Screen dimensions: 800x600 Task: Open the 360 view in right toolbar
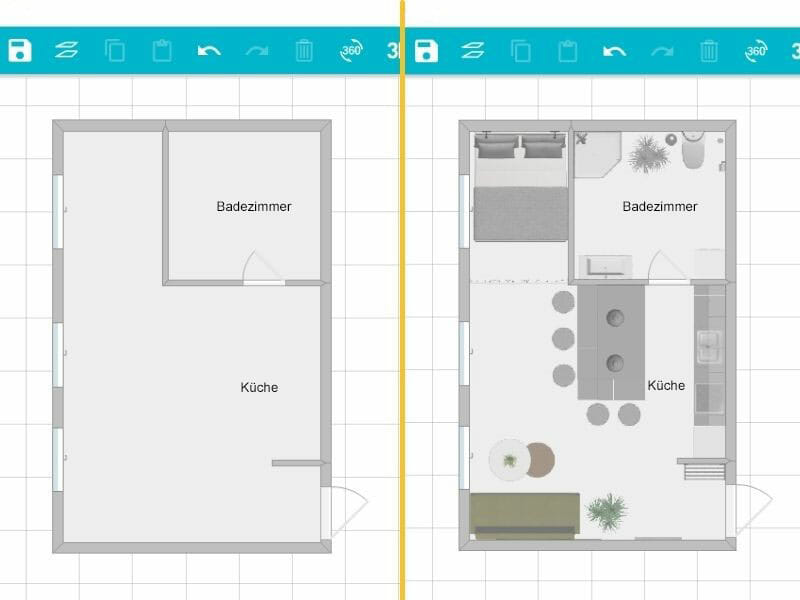pos(756,51)
